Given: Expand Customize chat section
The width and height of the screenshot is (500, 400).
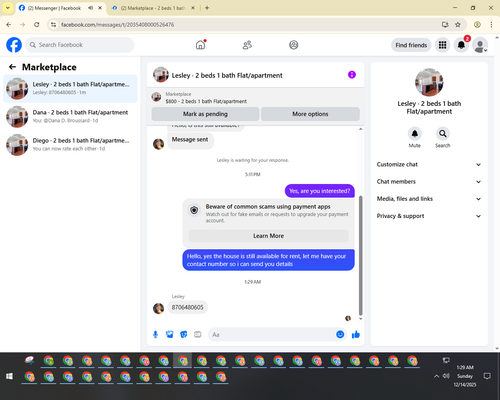Looking at the screenshot, I should pyautogui.click(x=429, y=164).
